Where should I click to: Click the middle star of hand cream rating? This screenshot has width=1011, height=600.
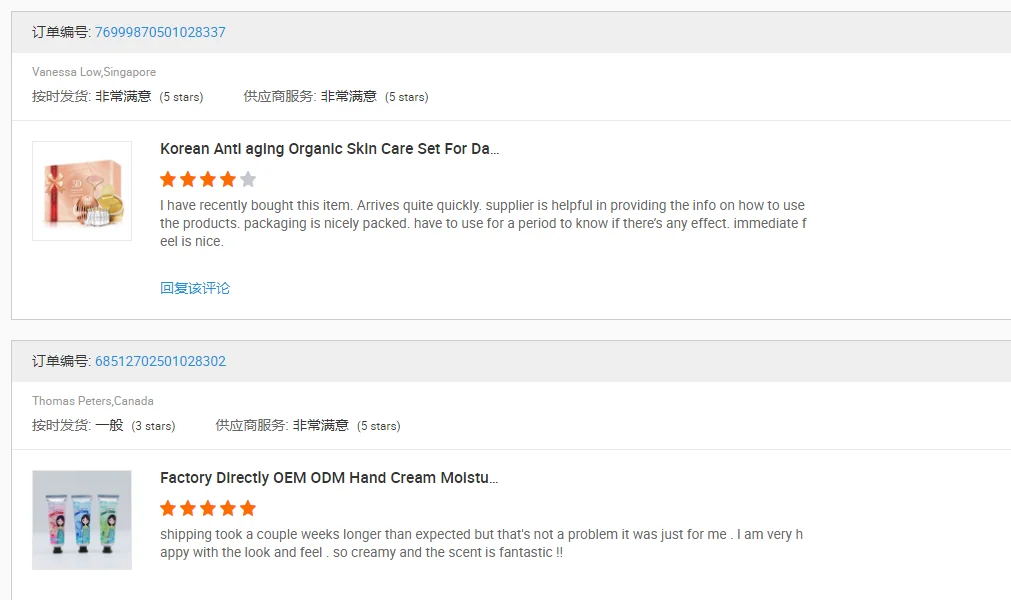pyautogui.click(x=208, y=508)
